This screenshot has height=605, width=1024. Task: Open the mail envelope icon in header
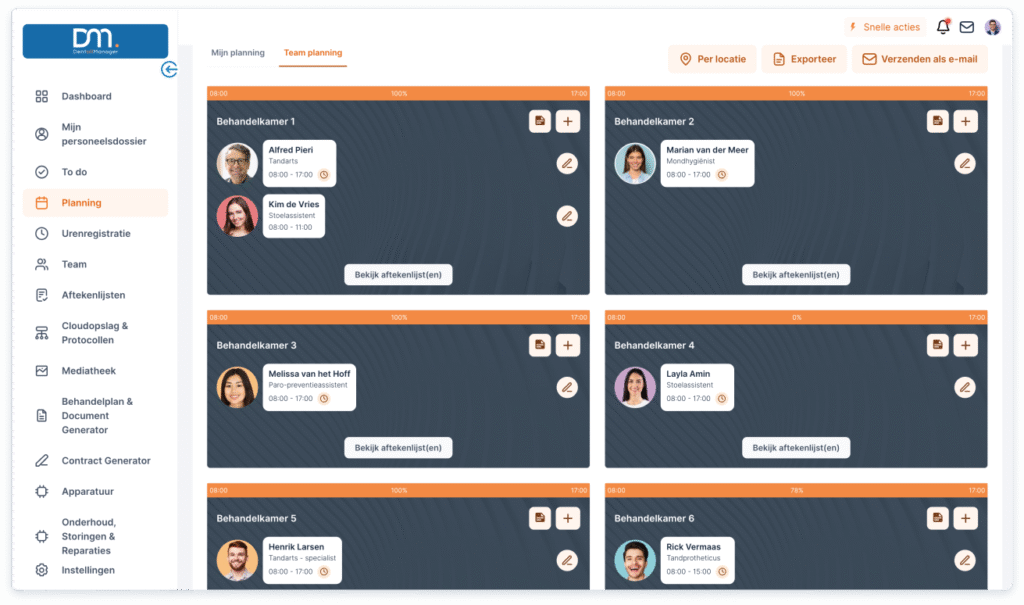[x=967, y=27]
